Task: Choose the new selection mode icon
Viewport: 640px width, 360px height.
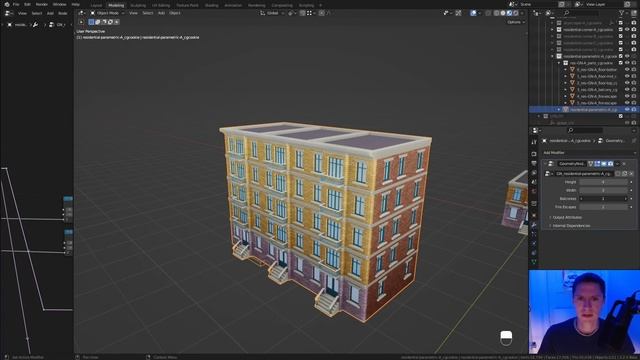Action: (x=91, y=22)
